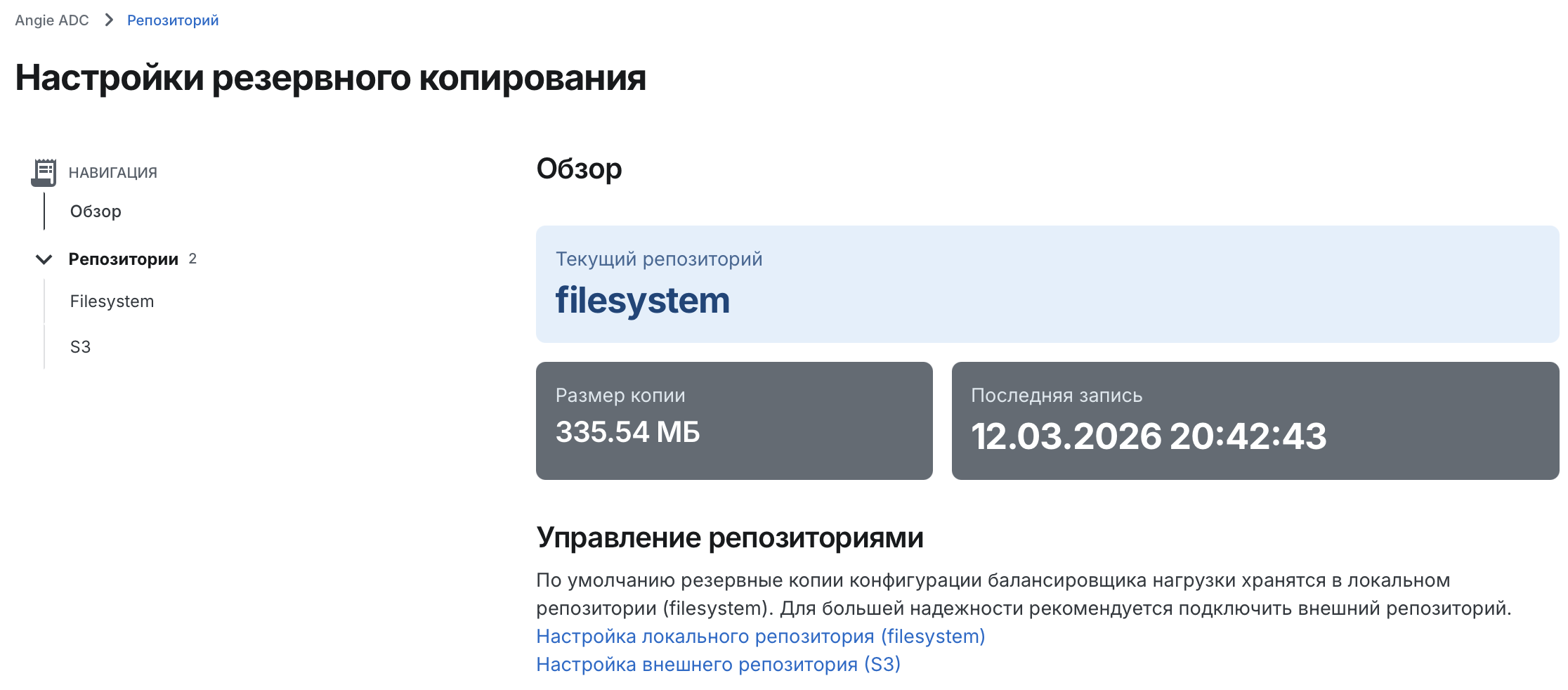Click НАВИГАЦИЯ sidebar header

coord(113,173)
